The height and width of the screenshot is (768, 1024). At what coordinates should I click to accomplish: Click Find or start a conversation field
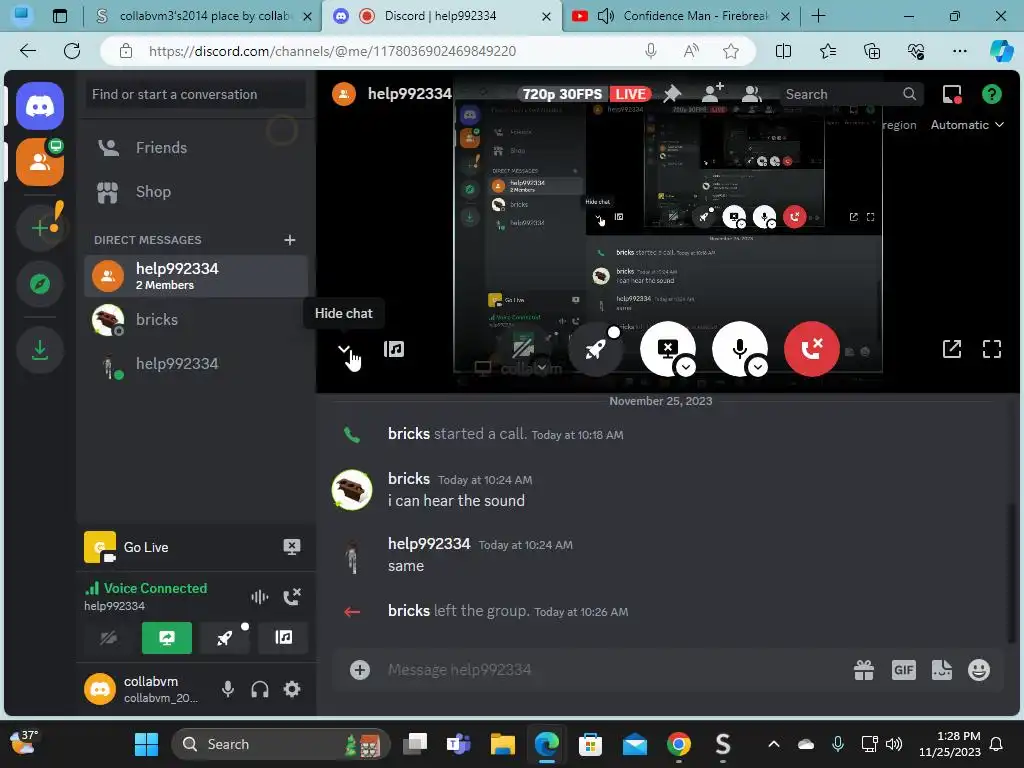pos(196,94)
